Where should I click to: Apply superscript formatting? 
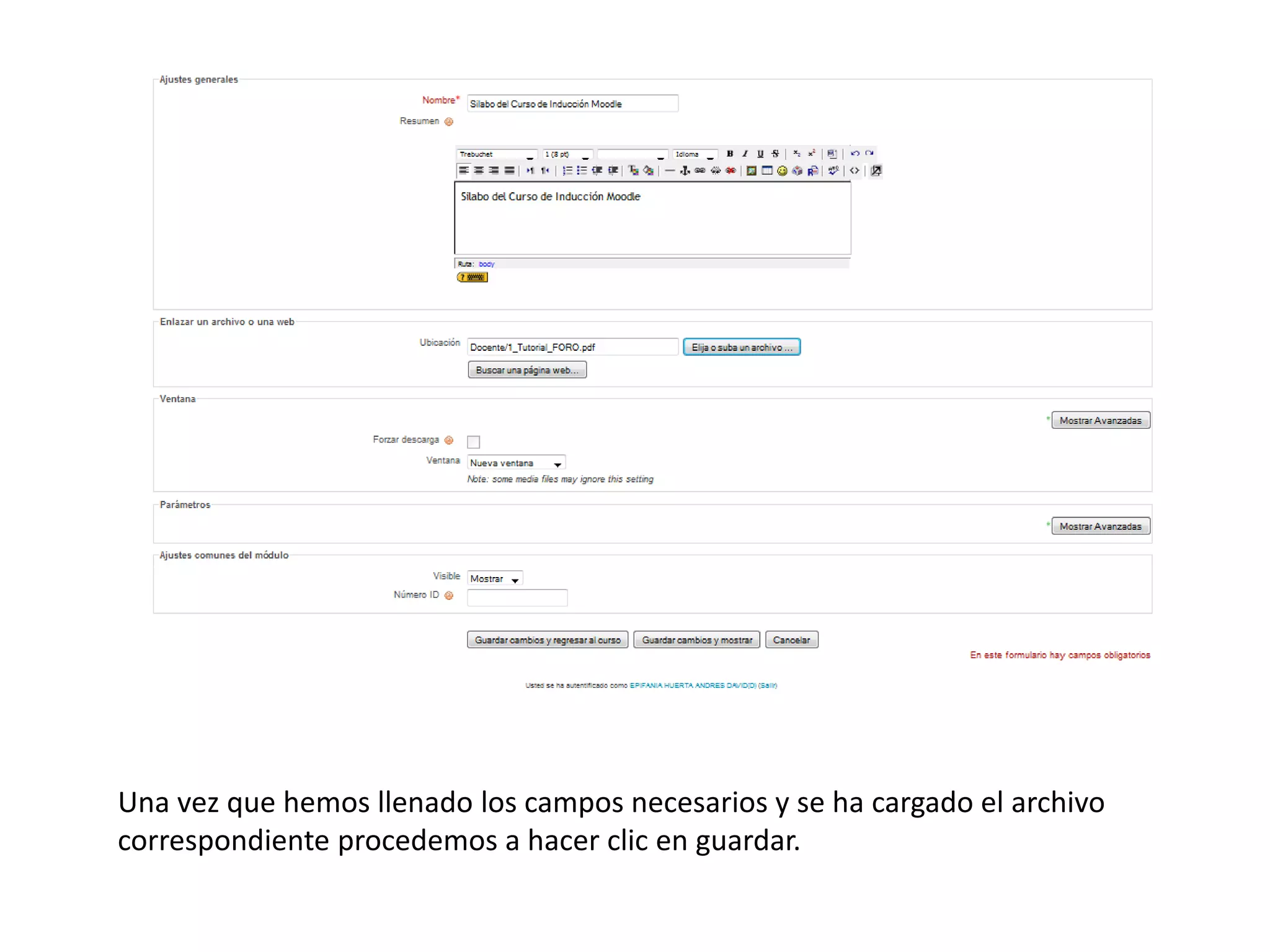812,154
